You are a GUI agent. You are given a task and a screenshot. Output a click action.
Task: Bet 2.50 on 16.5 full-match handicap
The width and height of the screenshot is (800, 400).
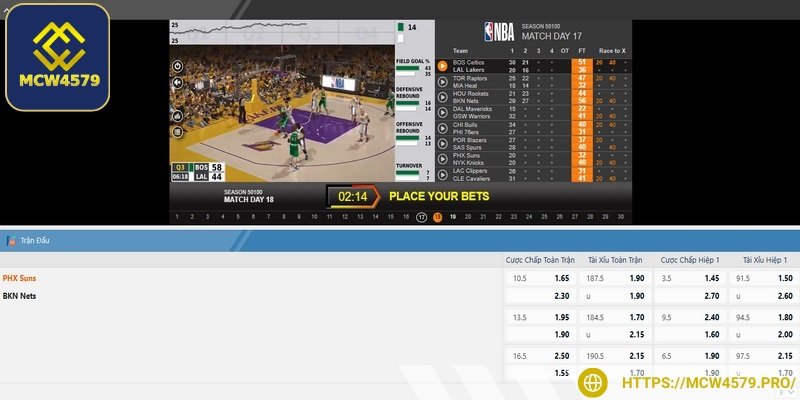coord(541,356)
